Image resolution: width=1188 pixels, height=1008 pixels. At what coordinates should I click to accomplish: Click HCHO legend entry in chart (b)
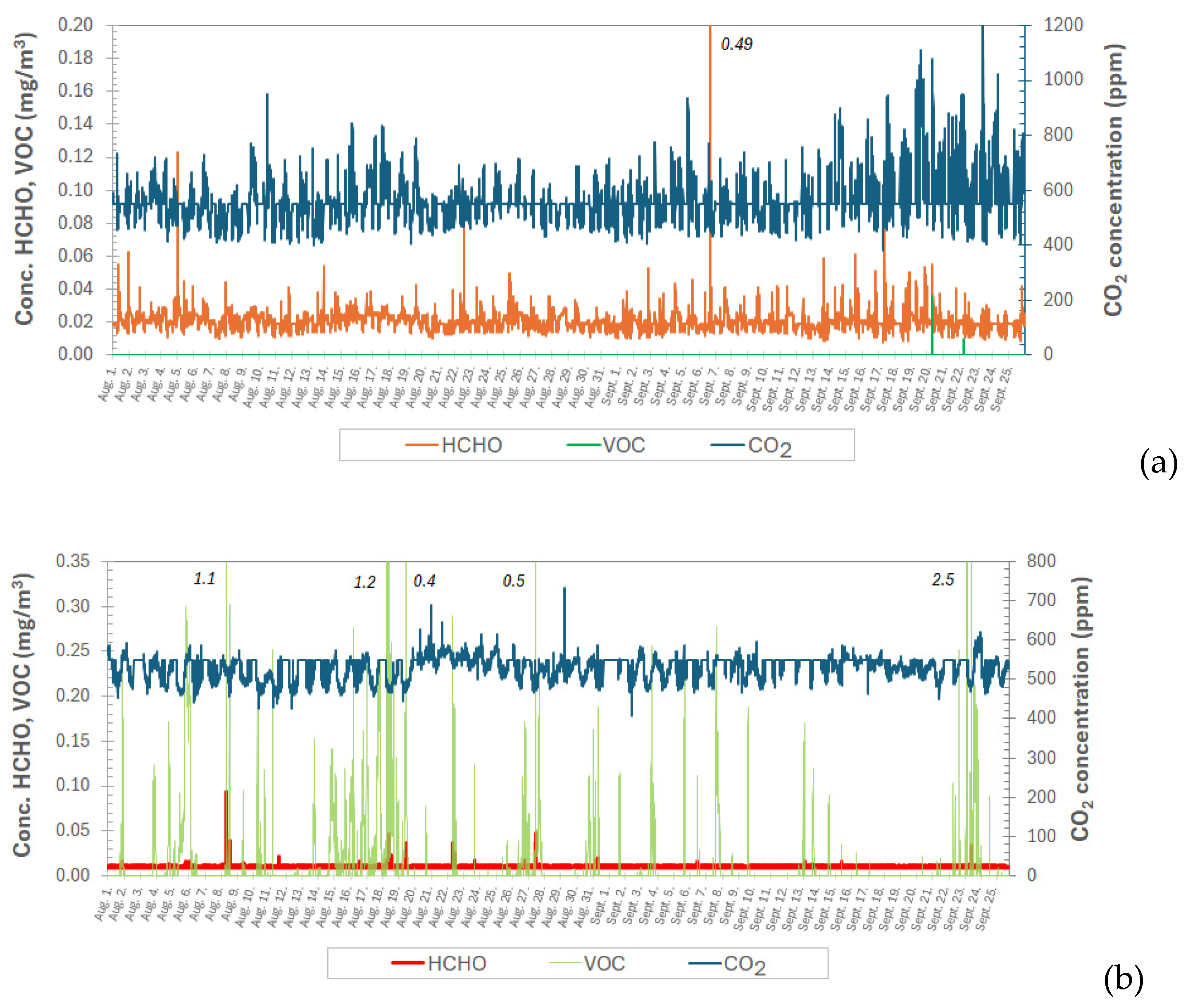[x=456, y=963]
